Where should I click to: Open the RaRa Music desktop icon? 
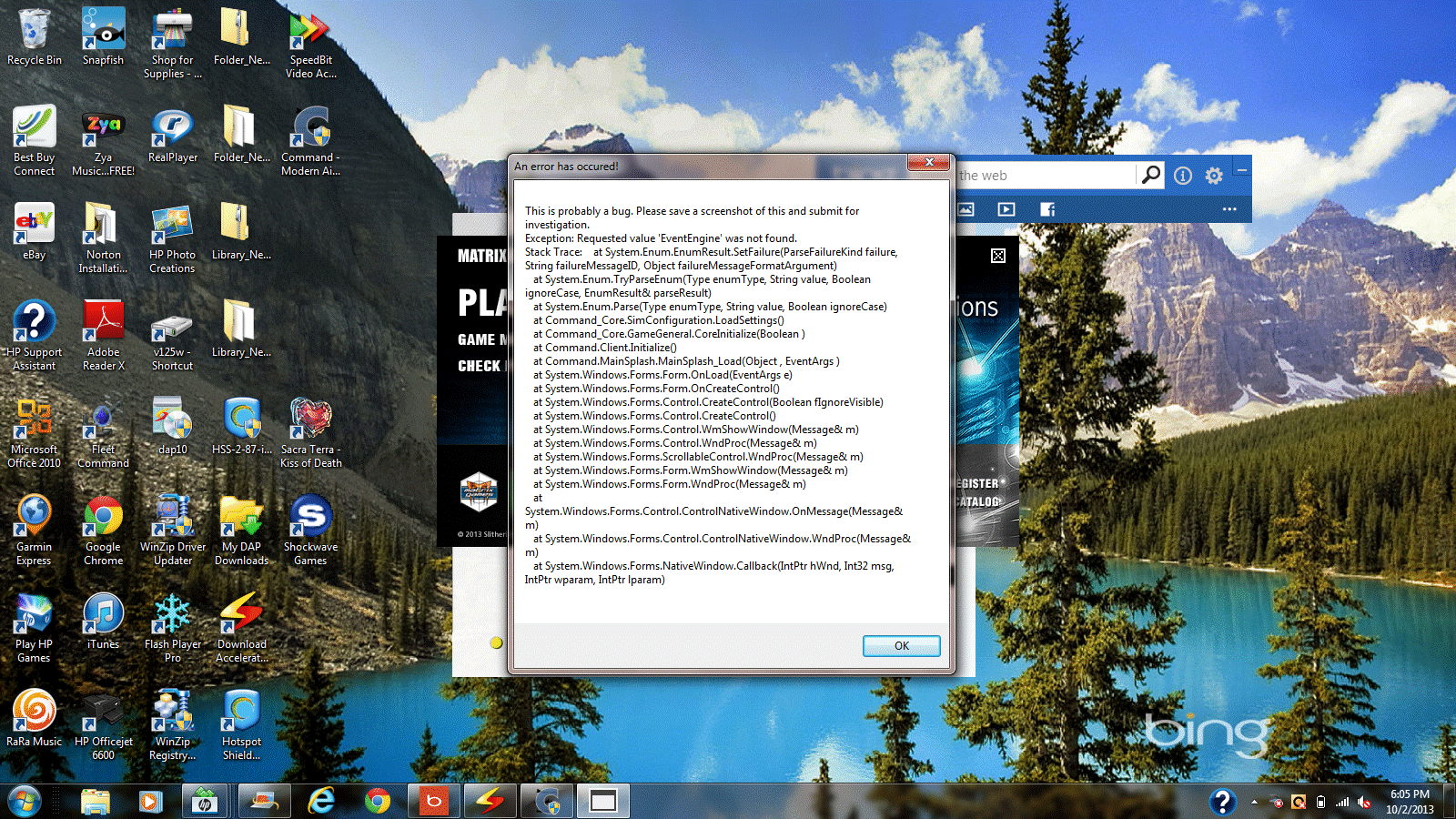point(35,719)
